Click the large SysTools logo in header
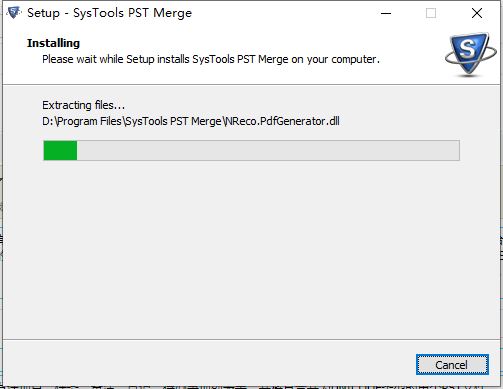 pyautogui.click(x=470, y=54)
